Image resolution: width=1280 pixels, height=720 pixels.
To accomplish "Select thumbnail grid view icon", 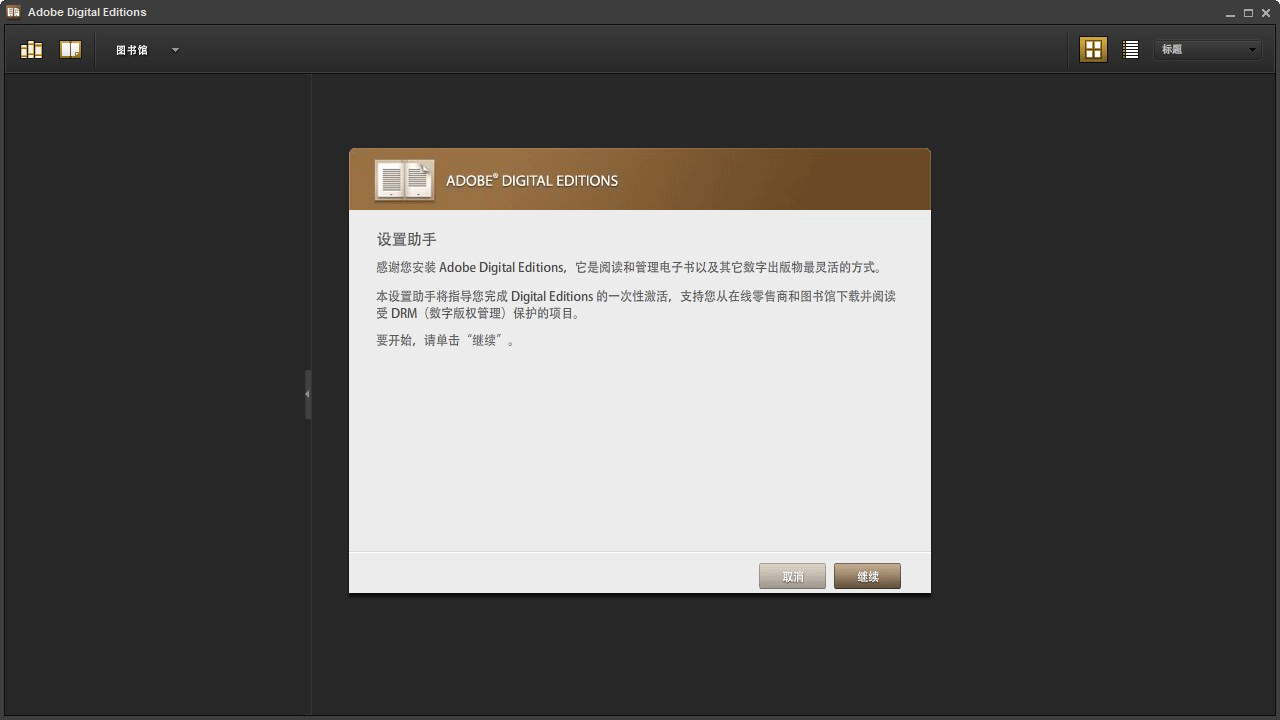I will pyautogui.click(x=1093, y=49).
